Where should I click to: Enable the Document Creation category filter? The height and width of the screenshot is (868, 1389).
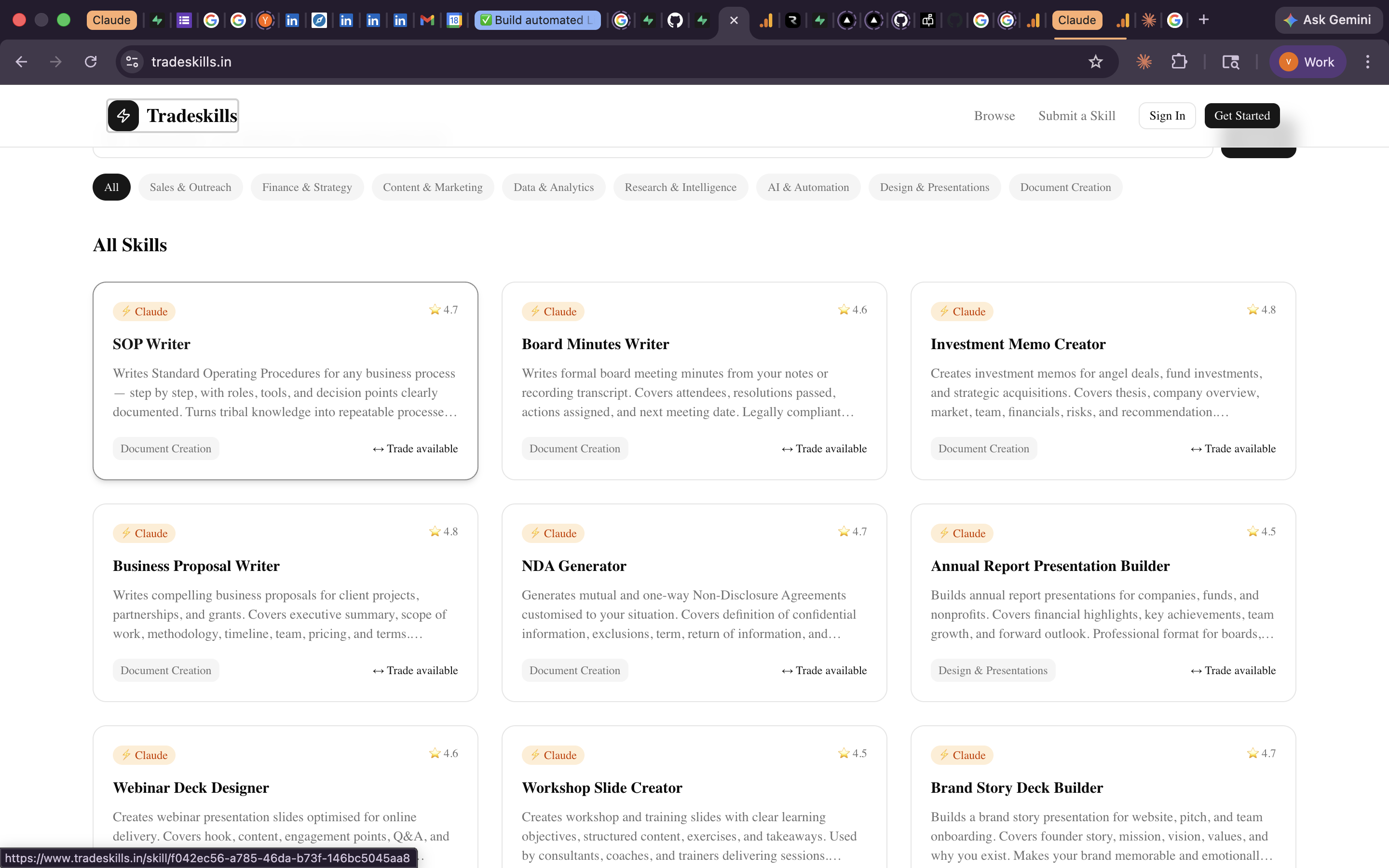click(x=1065, y=187)
